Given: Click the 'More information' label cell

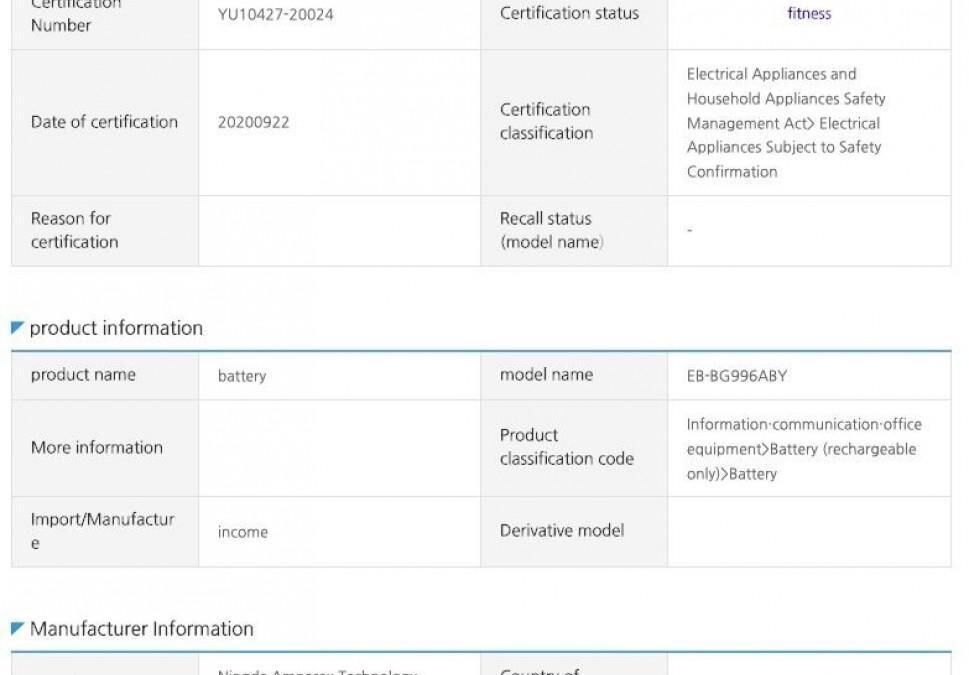Looking at the screenshot, I should coord(96,447).
